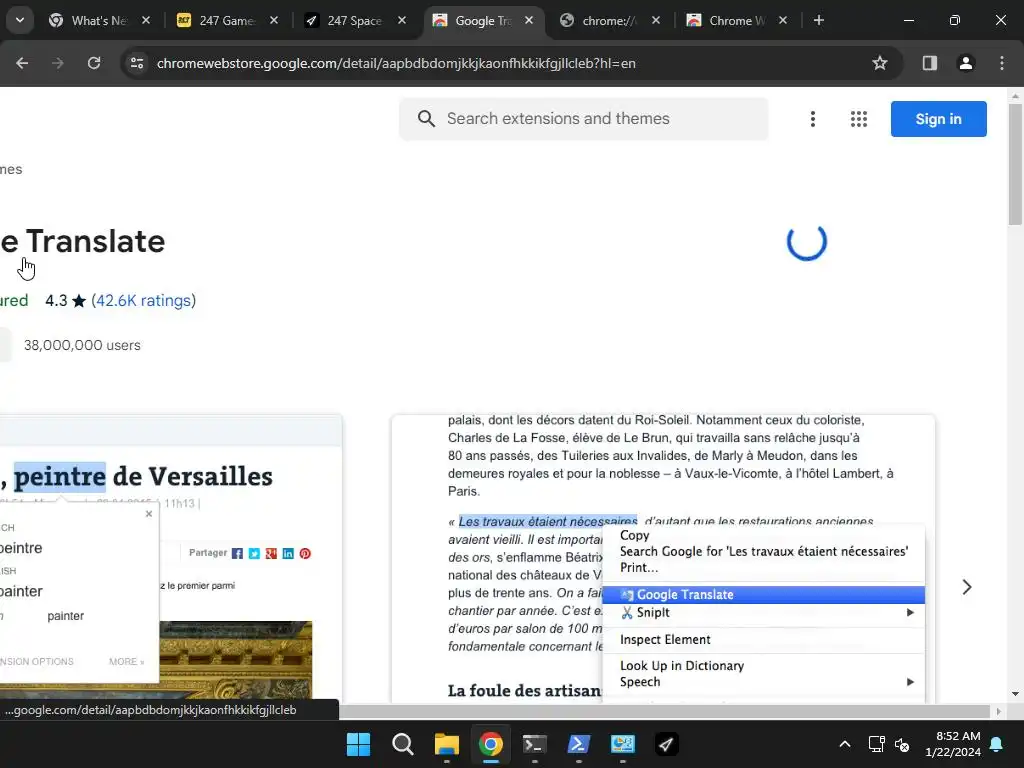View site information icon in address bar
Screen dimensions: 1024x768
[x=137, y=63]
